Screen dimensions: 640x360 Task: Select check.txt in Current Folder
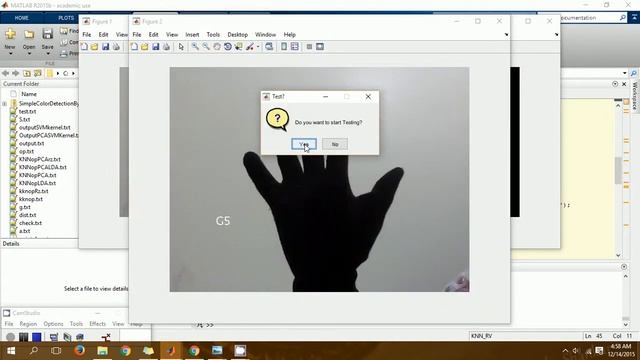tap(30, 223)
